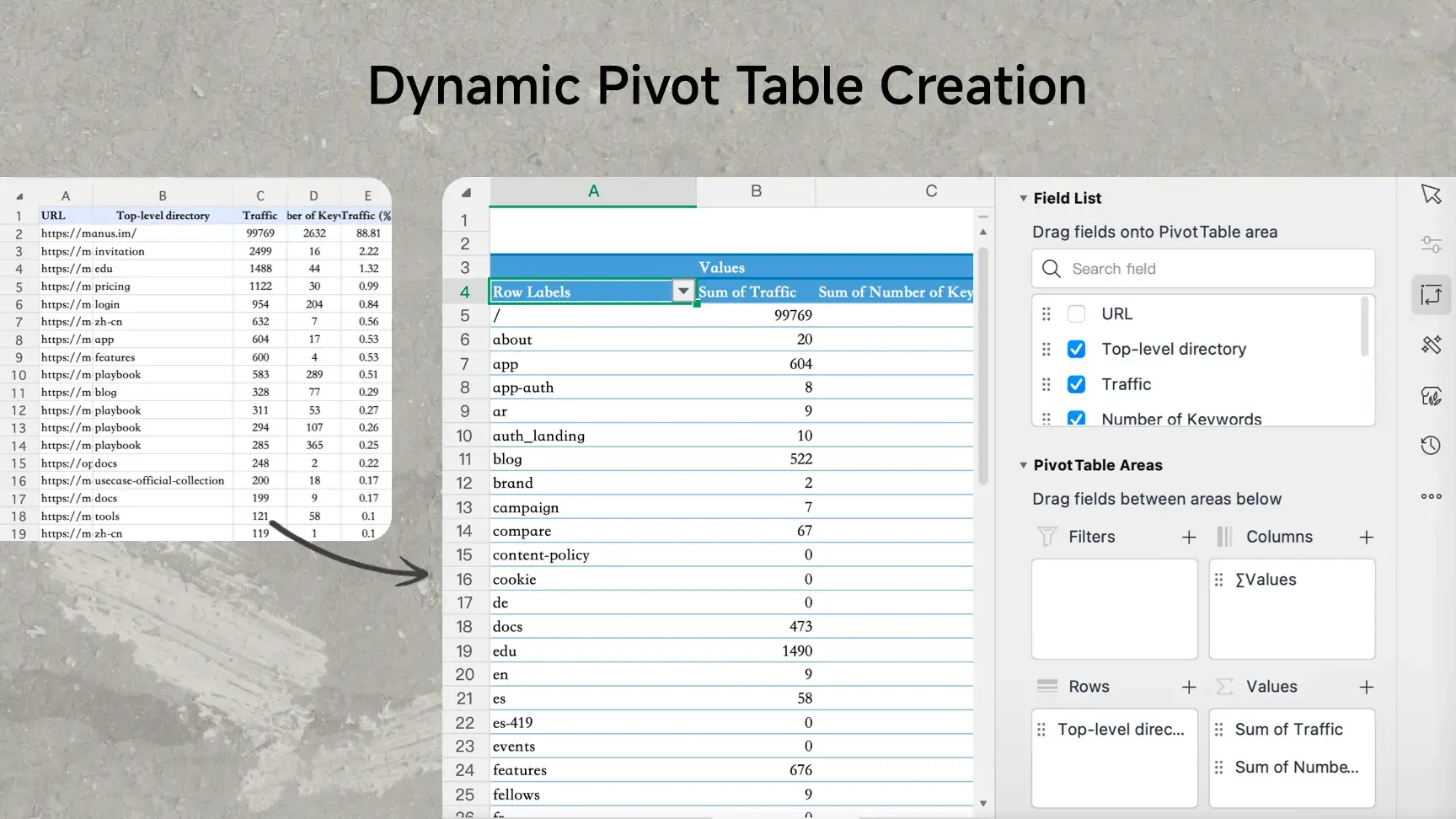Click the Filters funnel icon in Pivot Table Areas
Viewport: 1456px width, 819px height.
[x=1046, y=536]
